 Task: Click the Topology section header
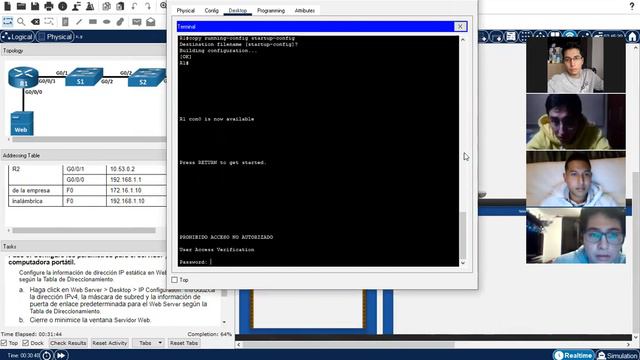click(x=83, y=51)
